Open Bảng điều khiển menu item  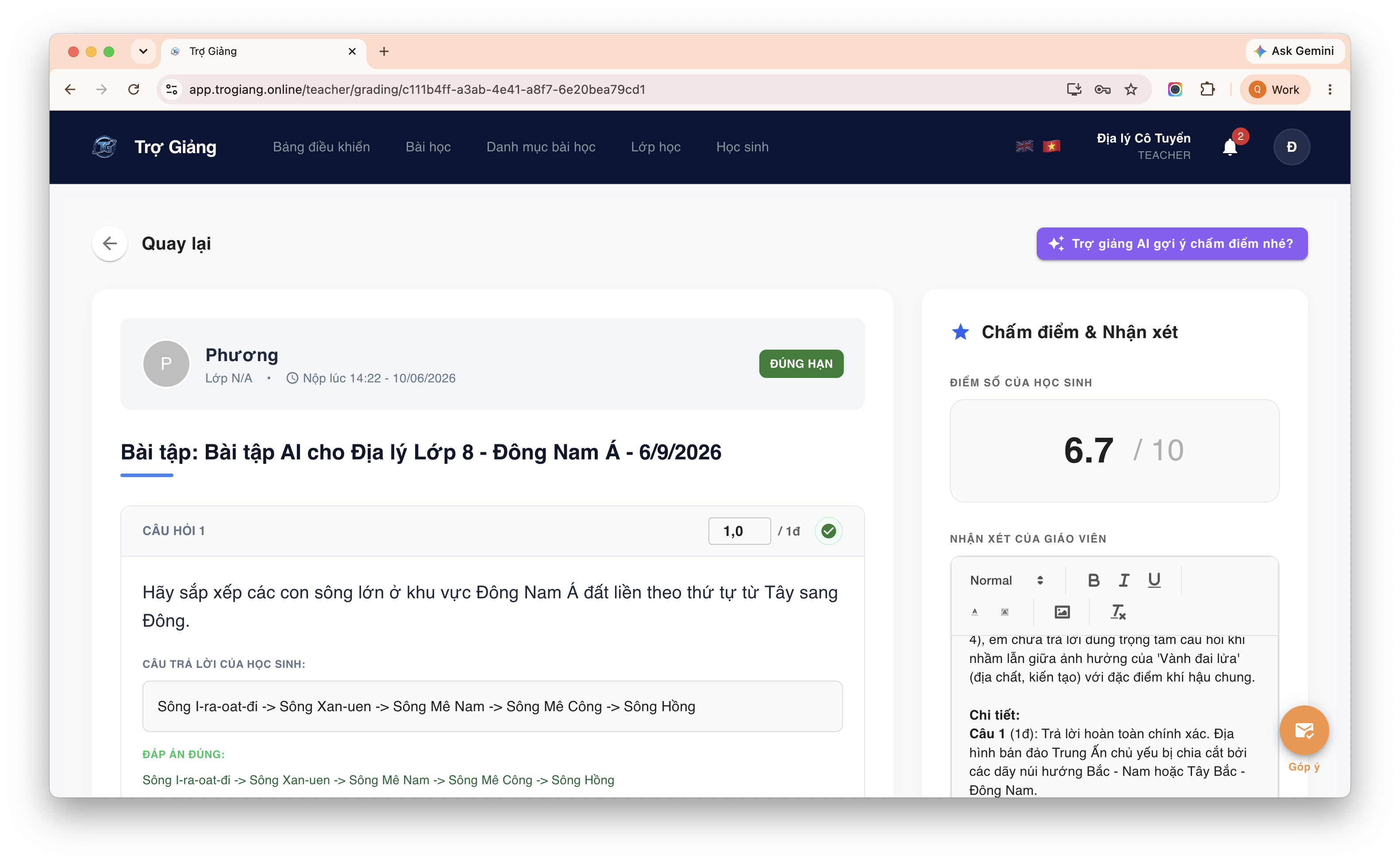click(321, 146)
